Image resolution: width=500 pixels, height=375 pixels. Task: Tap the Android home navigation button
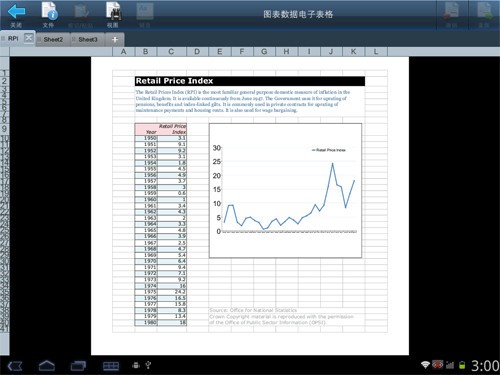pyautogui.click(x=47, y=366)
